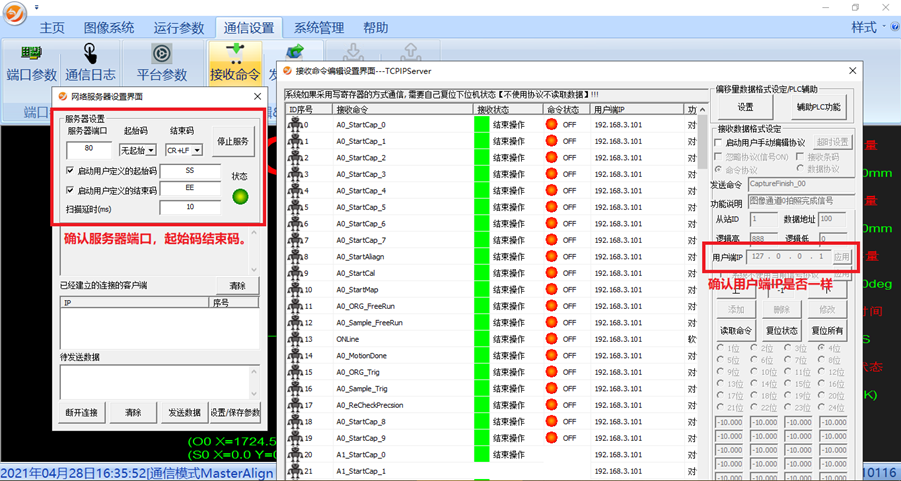
Task: Click the red OFF indicator for A0_StartCap_3
Action: click(x=551, y=174)
